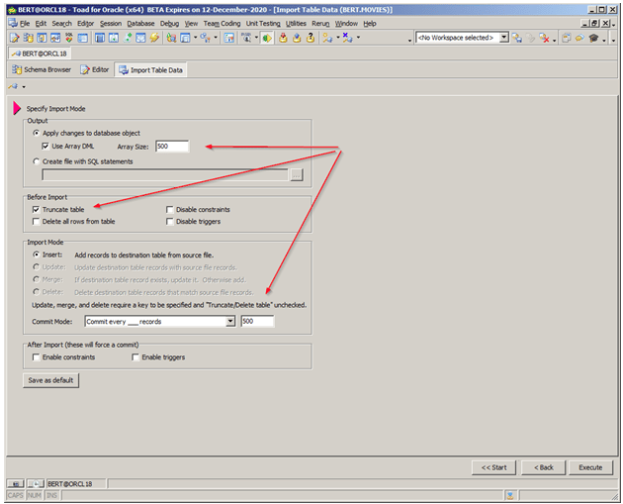Click the '< Back' button

tap(543, 467)
